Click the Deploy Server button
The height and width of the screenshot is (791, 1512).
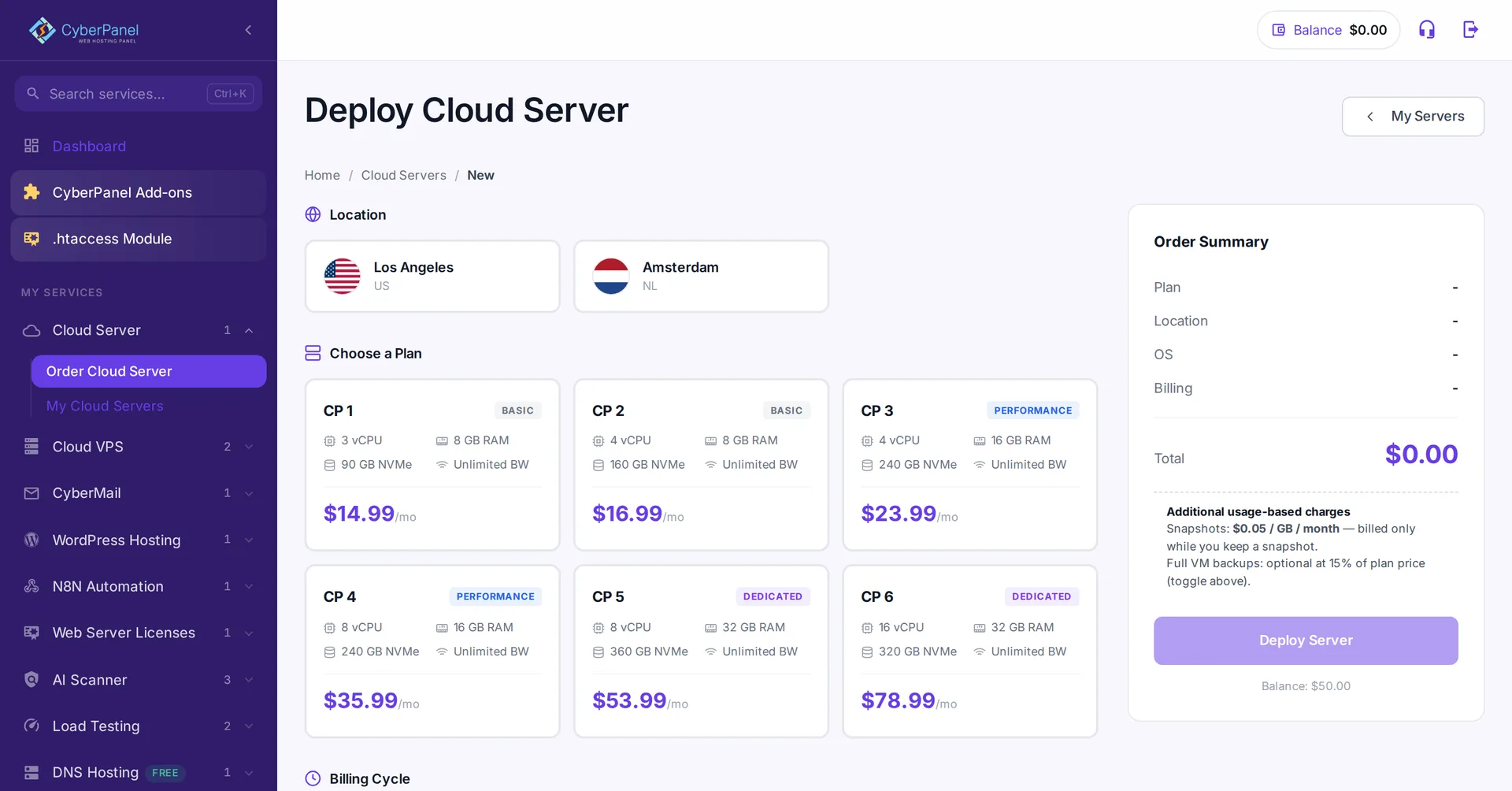(x=1306, y=641)
